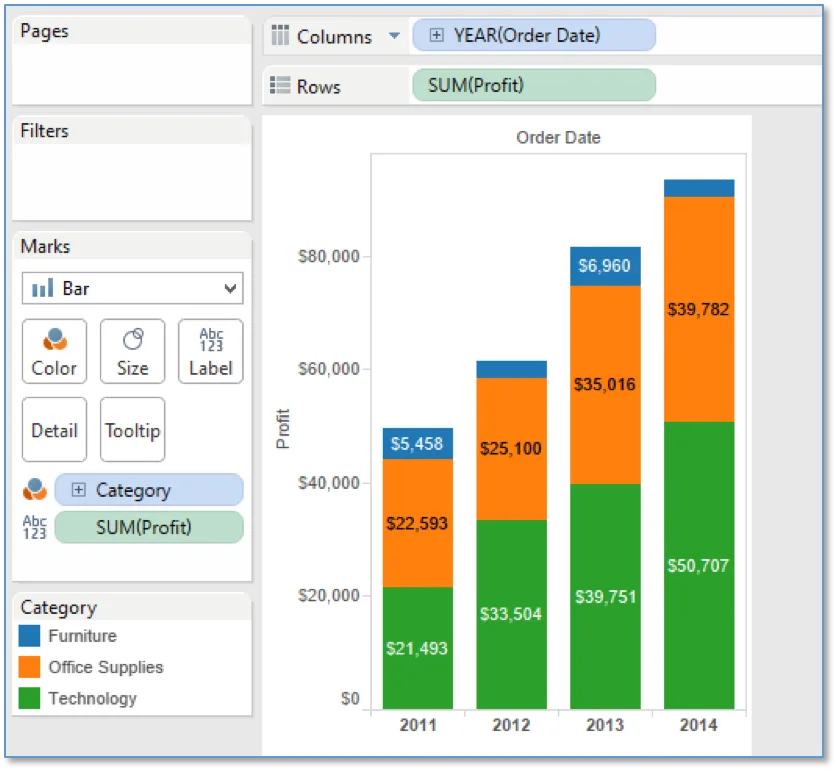Select the Technology legend label
This screenshot has width=837, height=771.
(x=92, y=698)
